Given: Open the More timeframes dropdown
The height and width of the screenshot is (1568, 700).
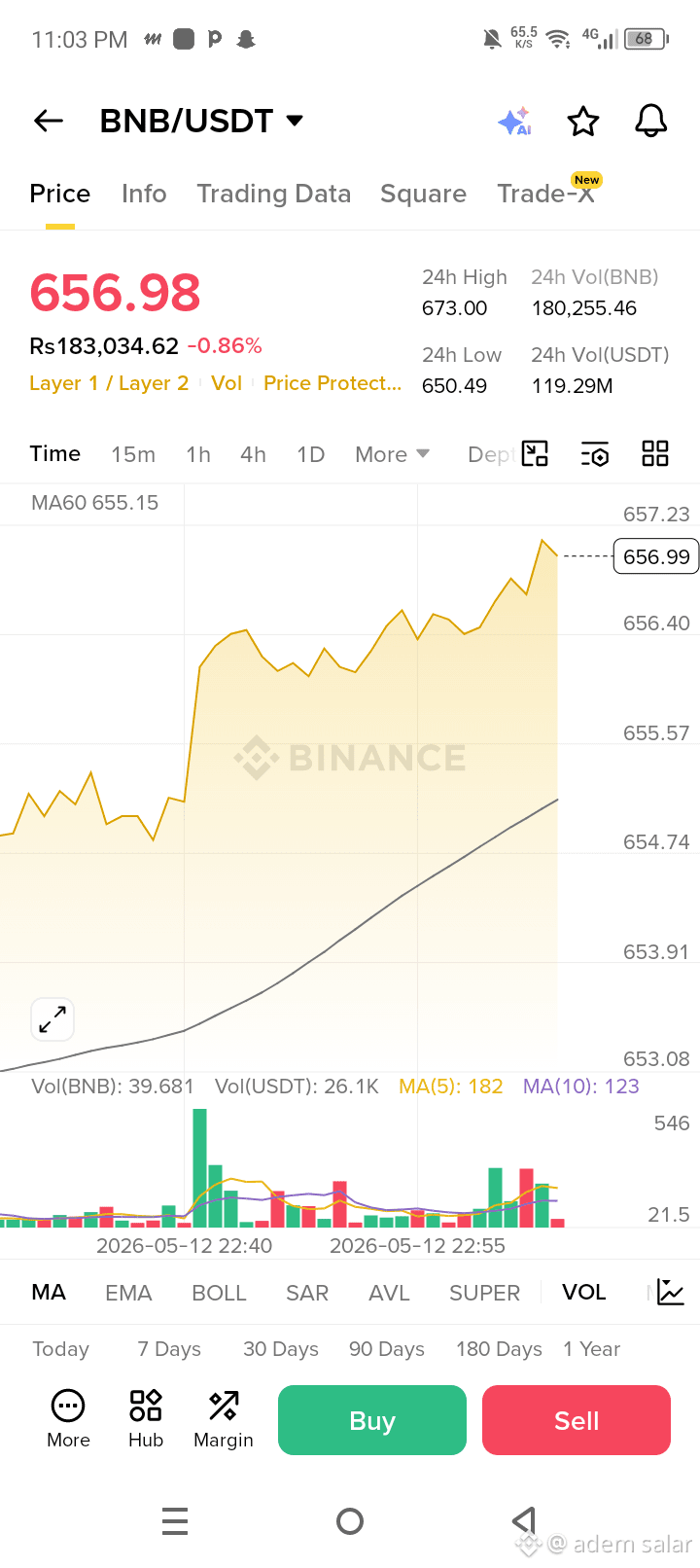Looking at the screenshot, I should click(393, 454).
